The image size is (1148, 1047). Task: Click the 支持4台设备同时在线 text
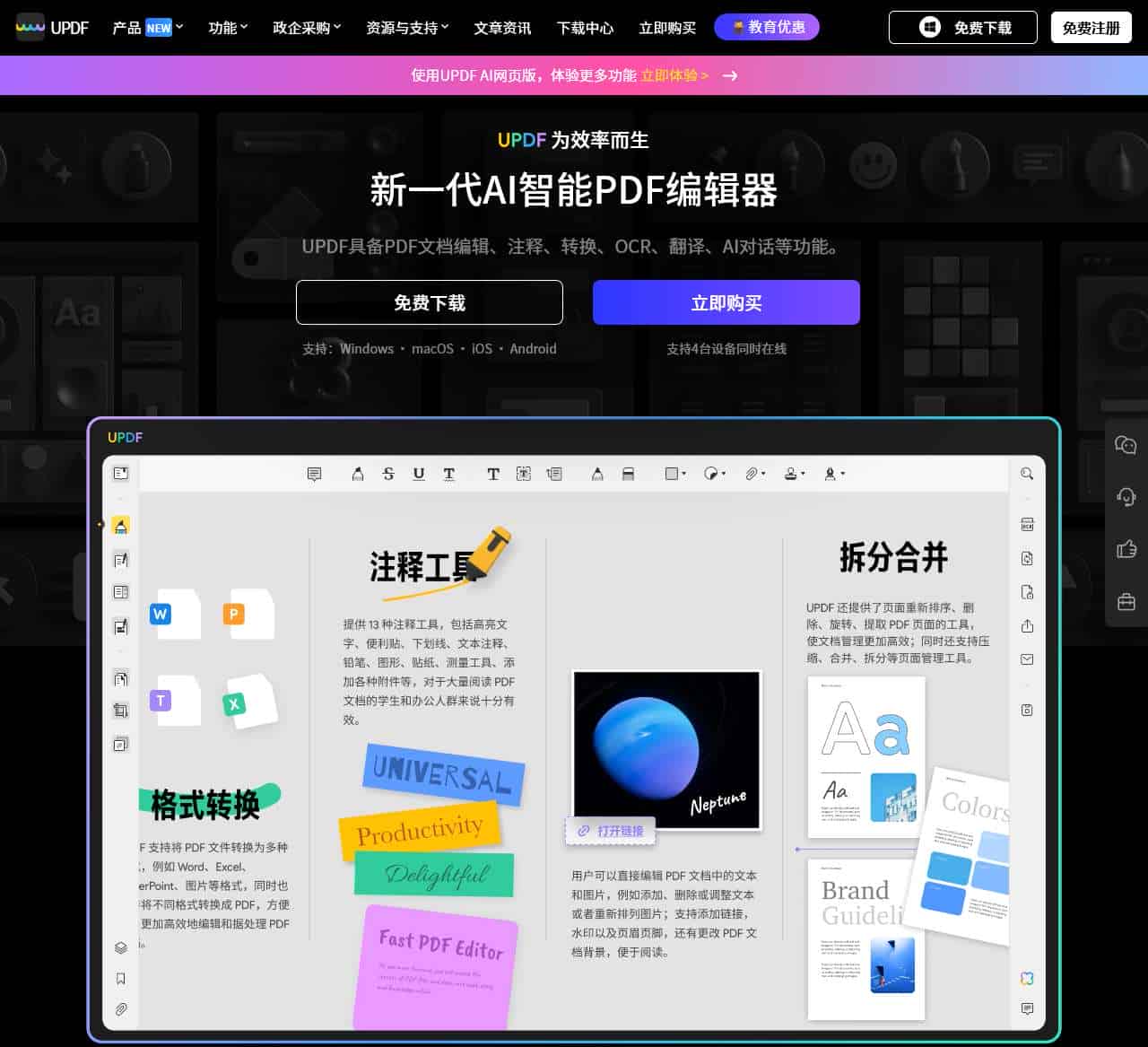coord(726,349)
